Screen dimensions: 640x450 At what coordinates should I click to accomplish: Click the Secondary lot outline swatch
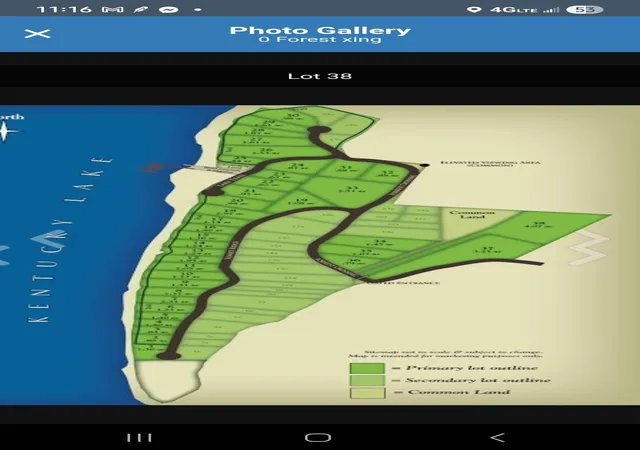367,380
